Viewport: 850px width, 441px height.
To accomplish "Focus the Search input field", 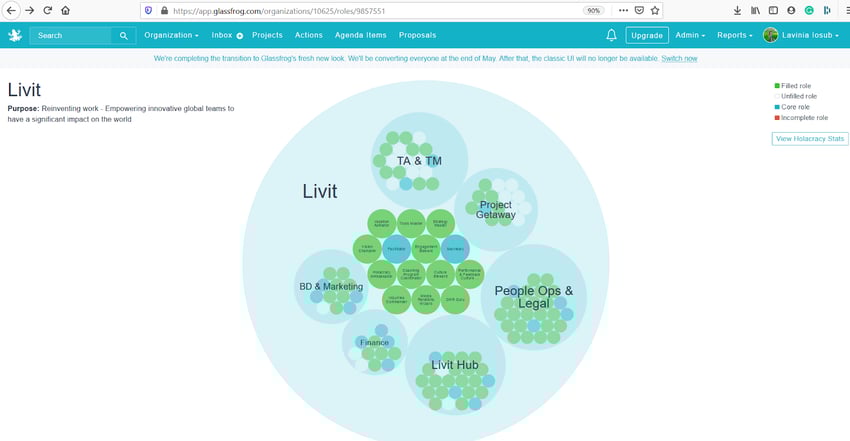I will (x=70, y=36).
